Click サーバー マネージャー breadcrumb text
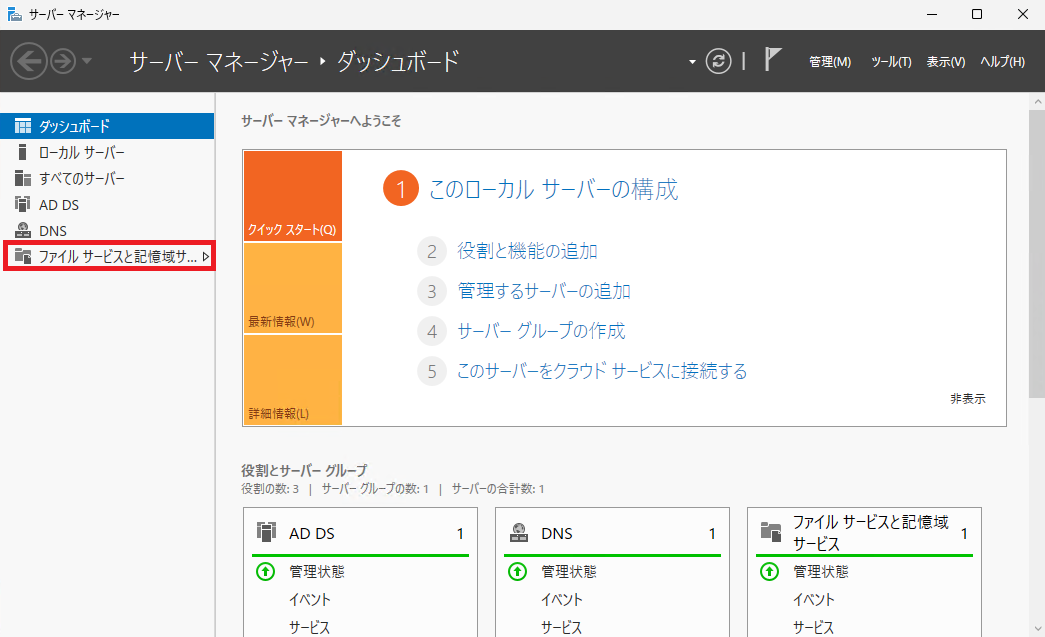The width and height of the screenshot is (1045, 637). click(x=219, y=62)
